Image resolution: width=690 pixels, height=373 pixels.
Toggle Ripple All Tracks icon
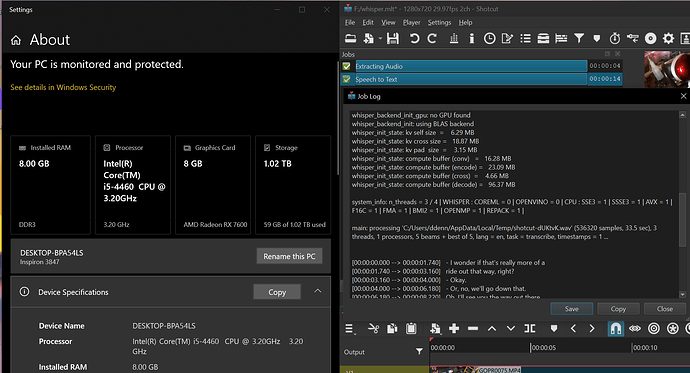673,329
